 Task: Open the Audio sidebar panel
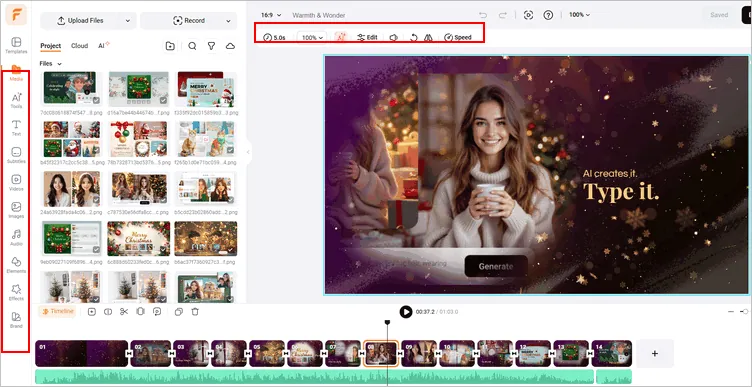click(16, 237)
